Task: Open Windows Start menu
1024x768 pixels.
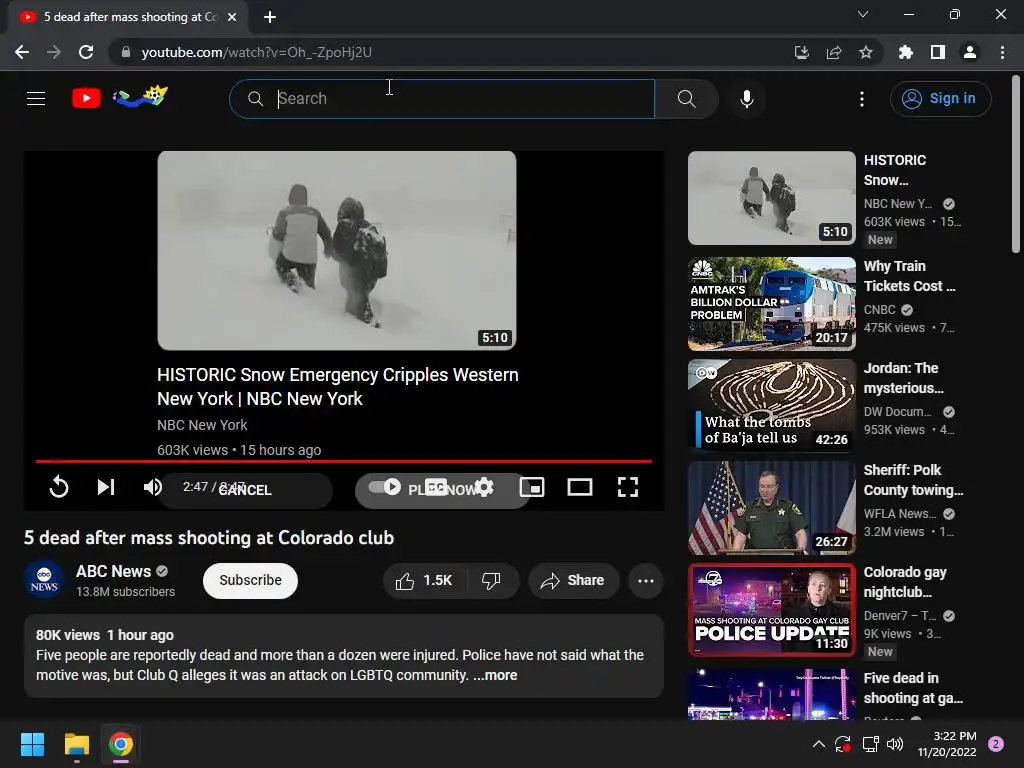Action: (32, 744)
